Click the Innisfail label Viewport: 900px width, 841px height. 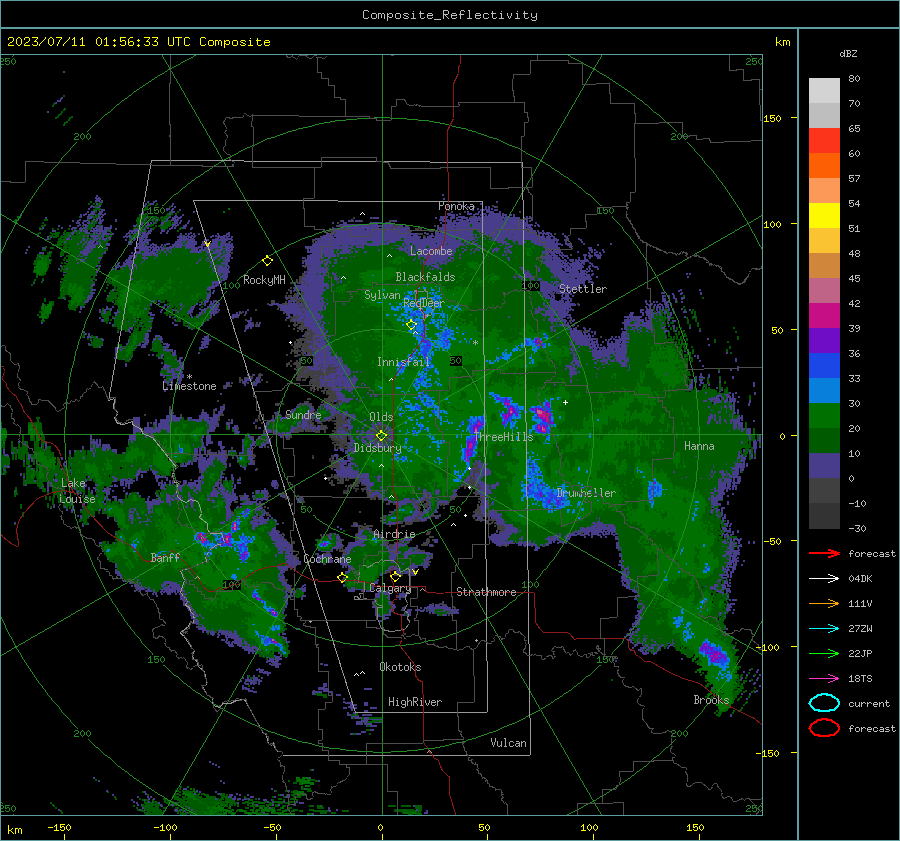point(403,362)
